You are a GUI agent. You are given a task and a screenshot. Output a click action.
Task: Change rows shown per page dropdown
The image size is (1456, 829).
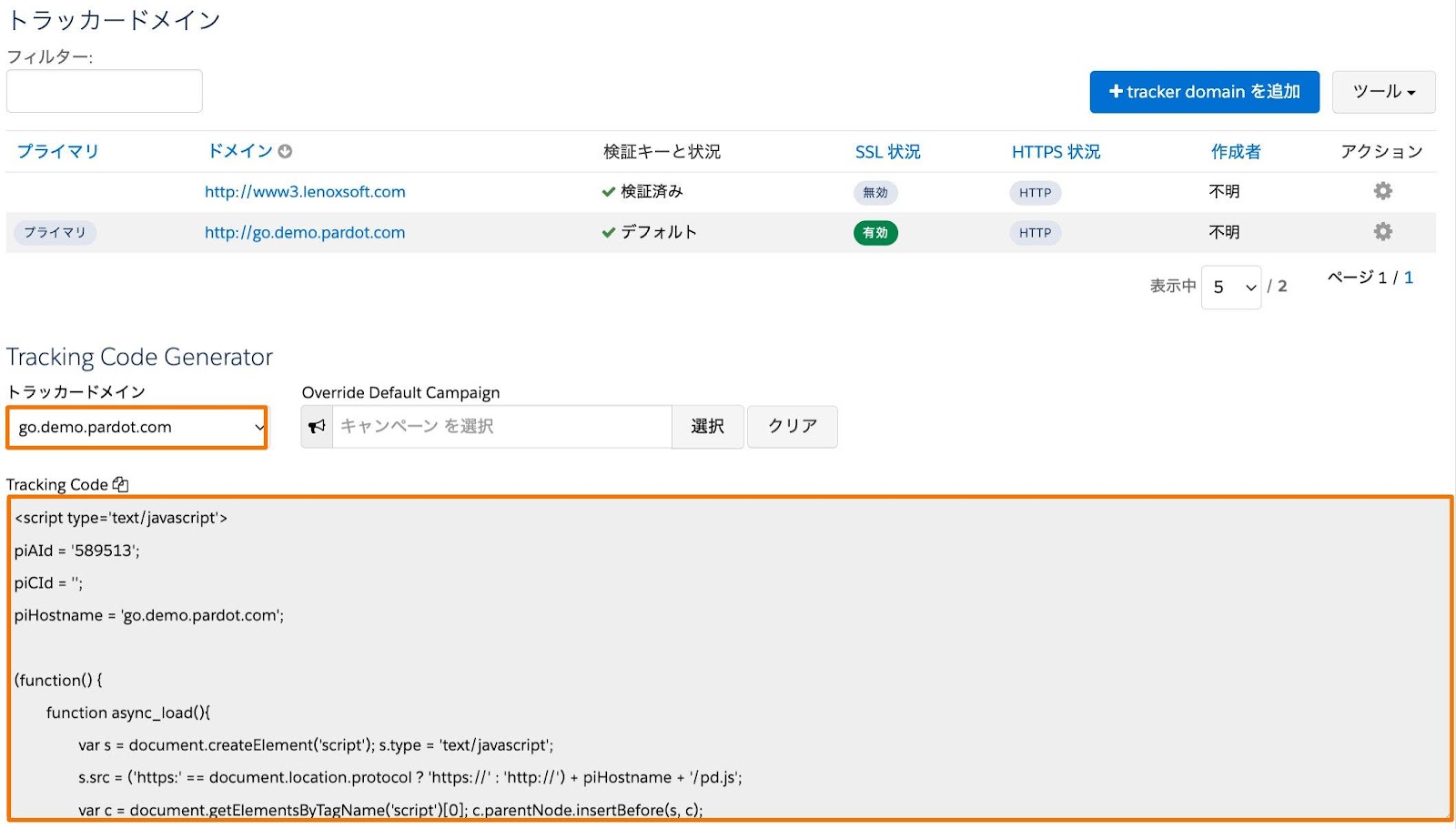click(x=1230, y=288)
